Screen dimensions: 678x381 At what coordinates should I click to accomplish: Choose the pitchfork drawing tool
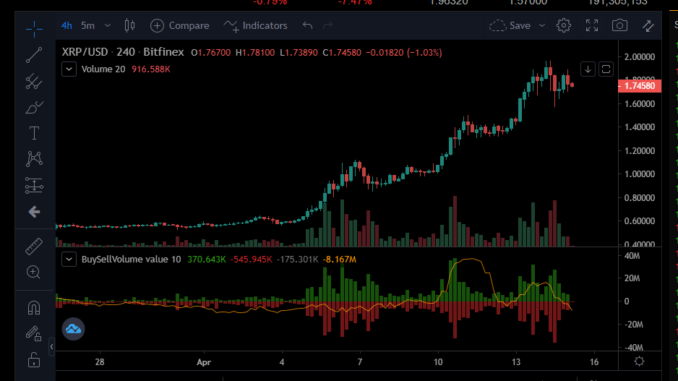click(34, 81)
